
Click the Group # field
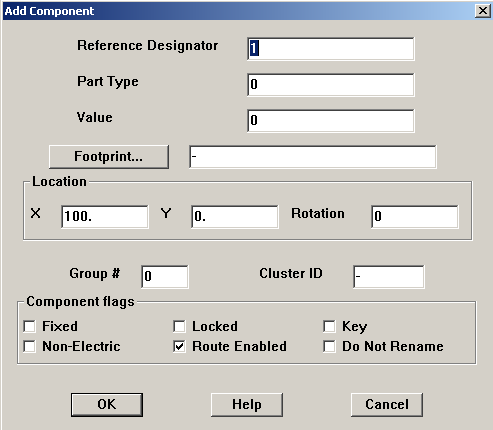click(x=165, y=277)
